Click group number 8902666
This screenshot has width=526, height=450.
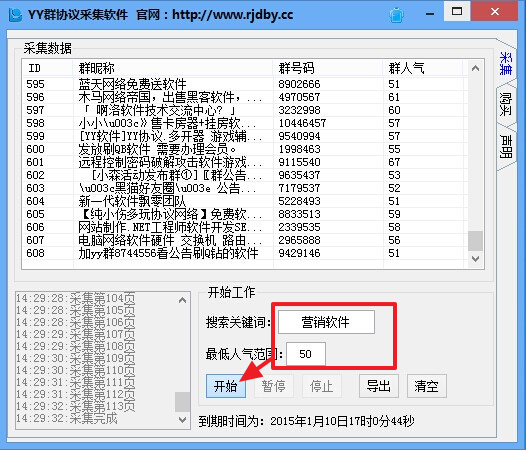299,84
